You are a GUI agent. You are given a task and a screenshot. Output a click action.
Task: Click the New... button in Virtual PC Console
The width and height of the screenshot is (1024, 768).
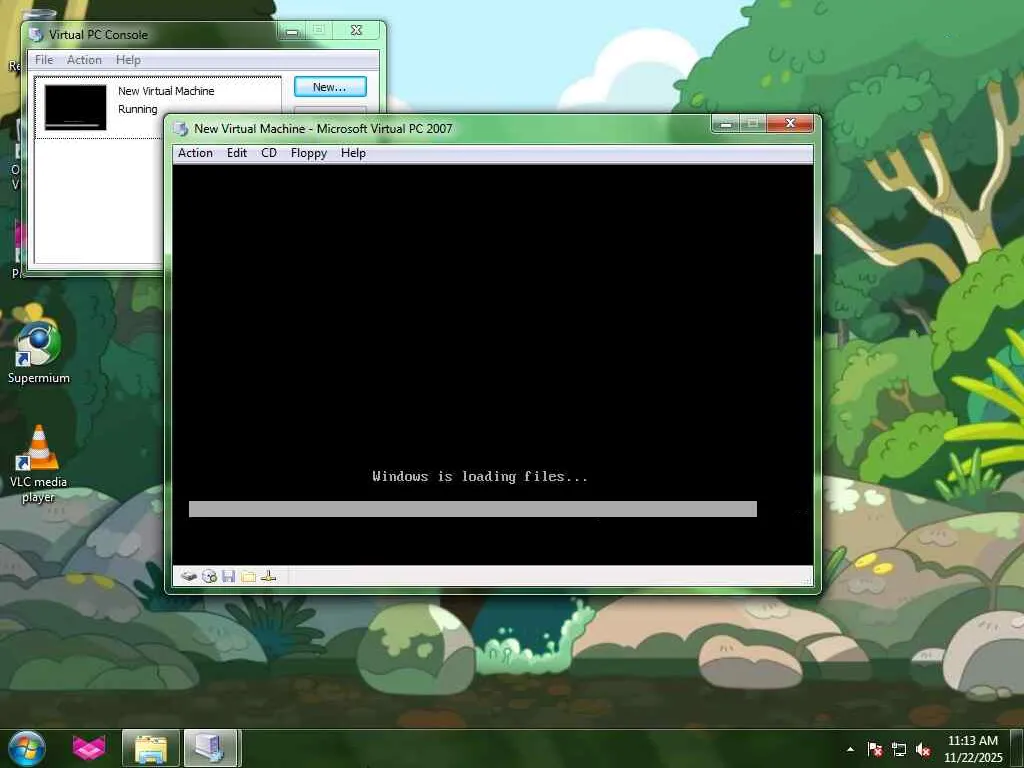coord(330,87)
